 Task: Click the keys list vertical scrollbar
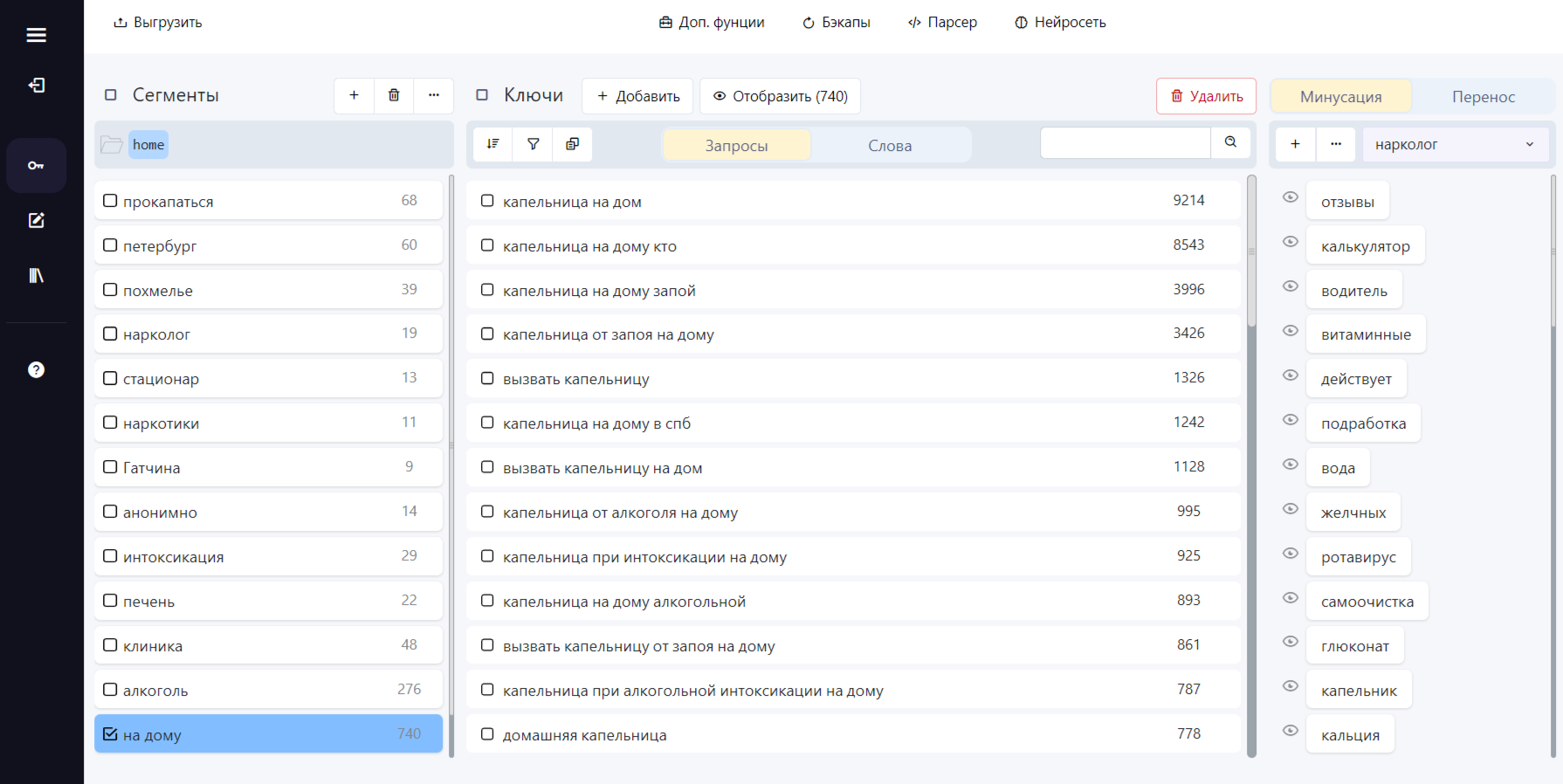1251,251
